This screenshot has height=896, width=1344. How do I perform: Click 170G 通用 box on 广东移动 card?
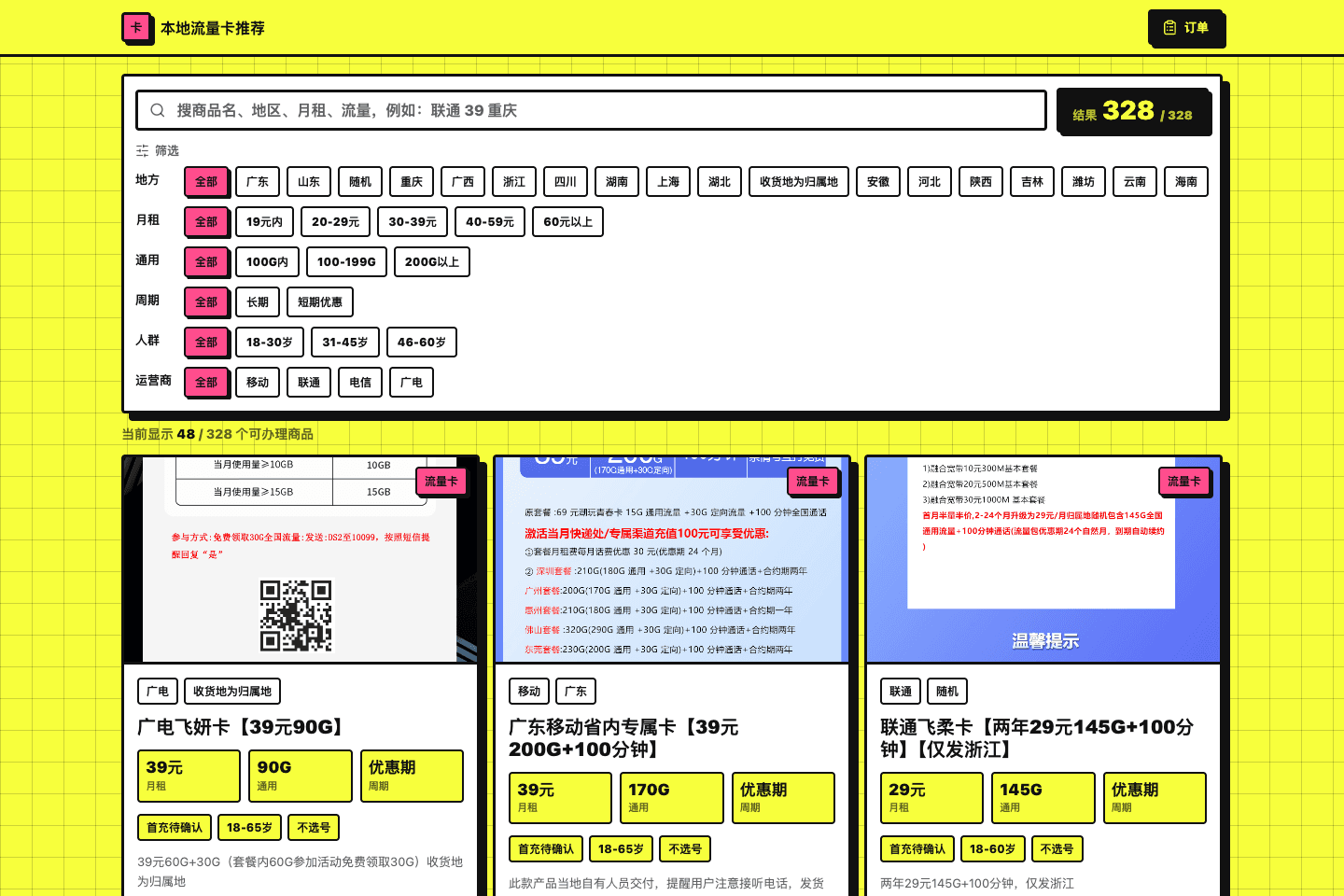click(x=672, y=798)
